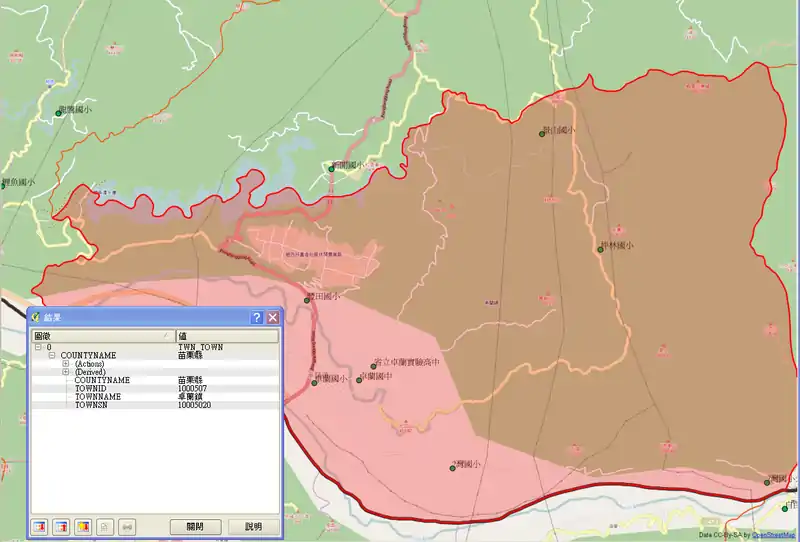Click the QGIS logo icon in dialog title bar
The width and height of the screenshot is (800, 542).
click(x=37, y=317)
